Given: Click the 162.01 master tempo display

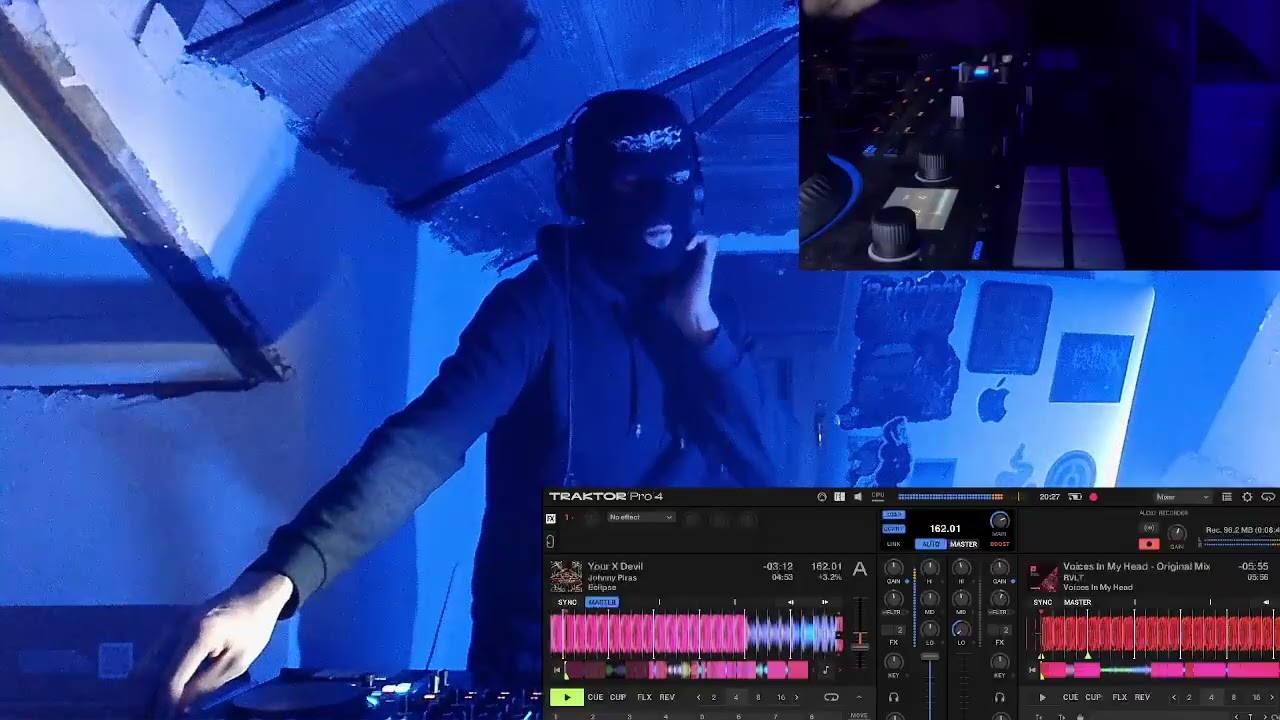Looking at the screenshot, I should coord(945,529).
